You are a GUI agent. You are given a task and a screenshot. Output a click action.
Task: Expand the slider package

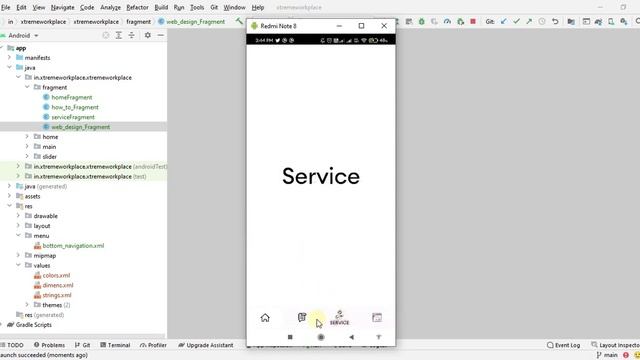tap(27, 156)
